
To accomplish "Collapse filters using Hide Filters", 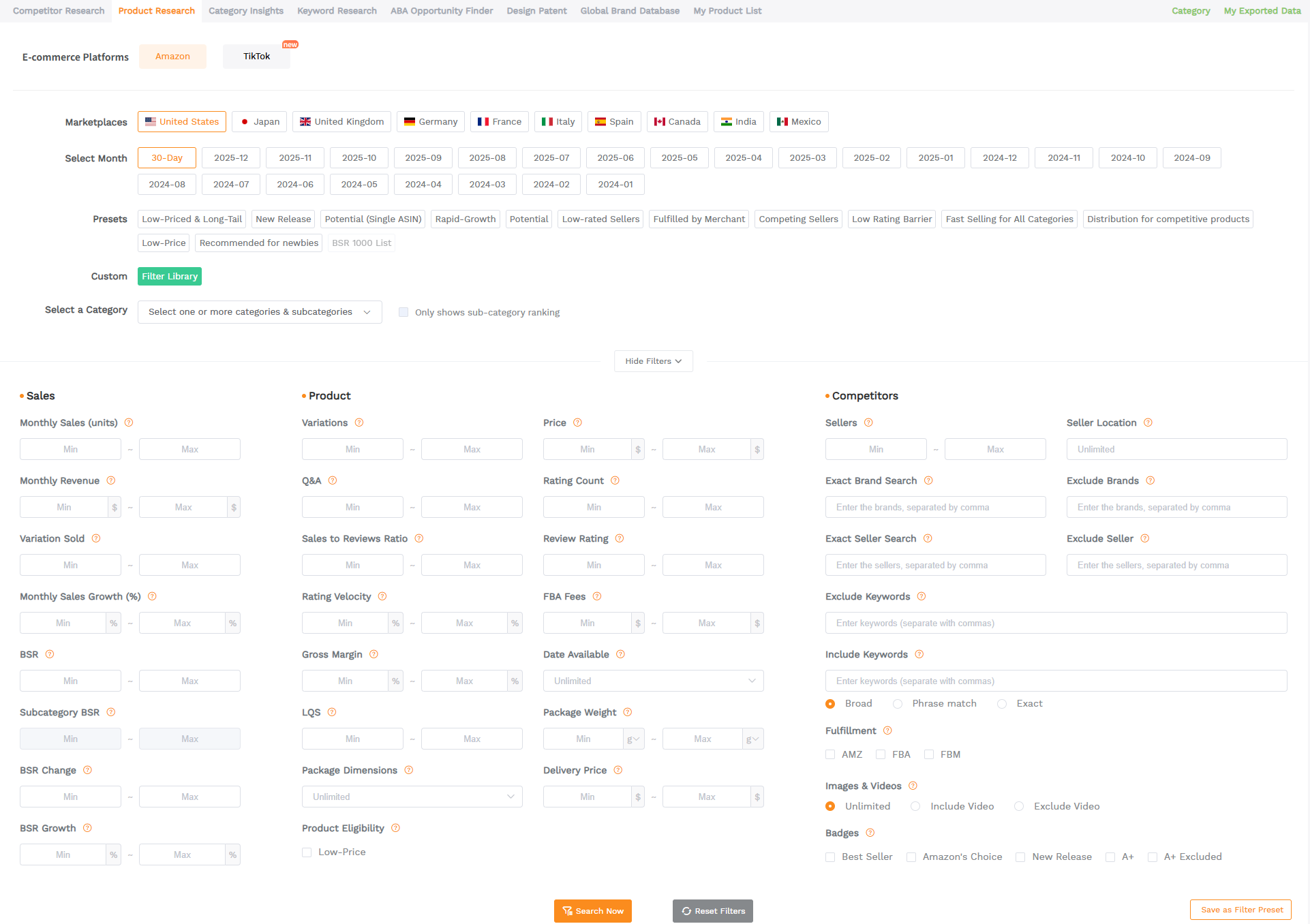I will coord(652,361).
